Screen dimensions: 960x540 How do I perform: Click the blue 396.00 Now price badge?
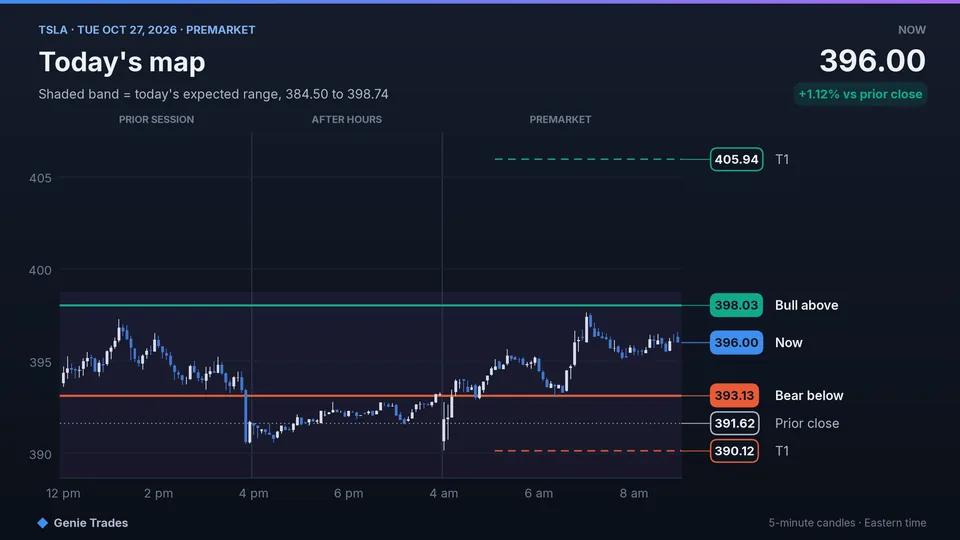pos(736,342)
